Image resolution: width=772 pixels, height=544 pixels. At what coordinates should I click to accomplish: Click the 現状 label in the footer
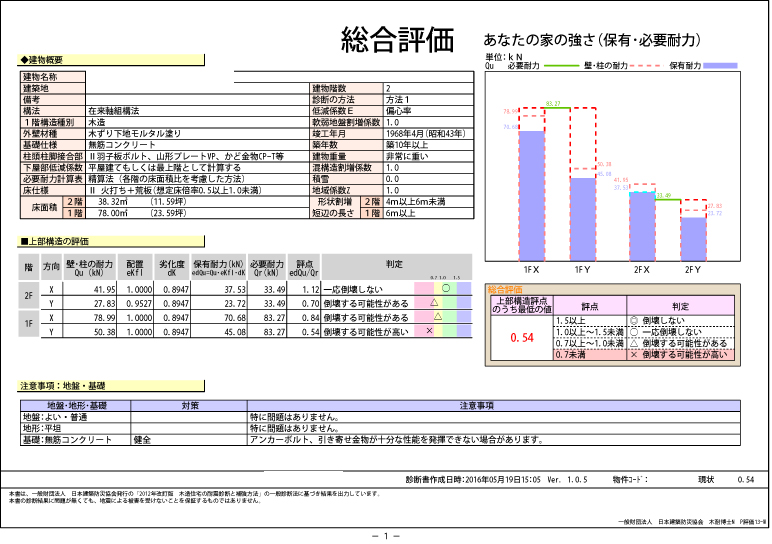tap(706, 480)
